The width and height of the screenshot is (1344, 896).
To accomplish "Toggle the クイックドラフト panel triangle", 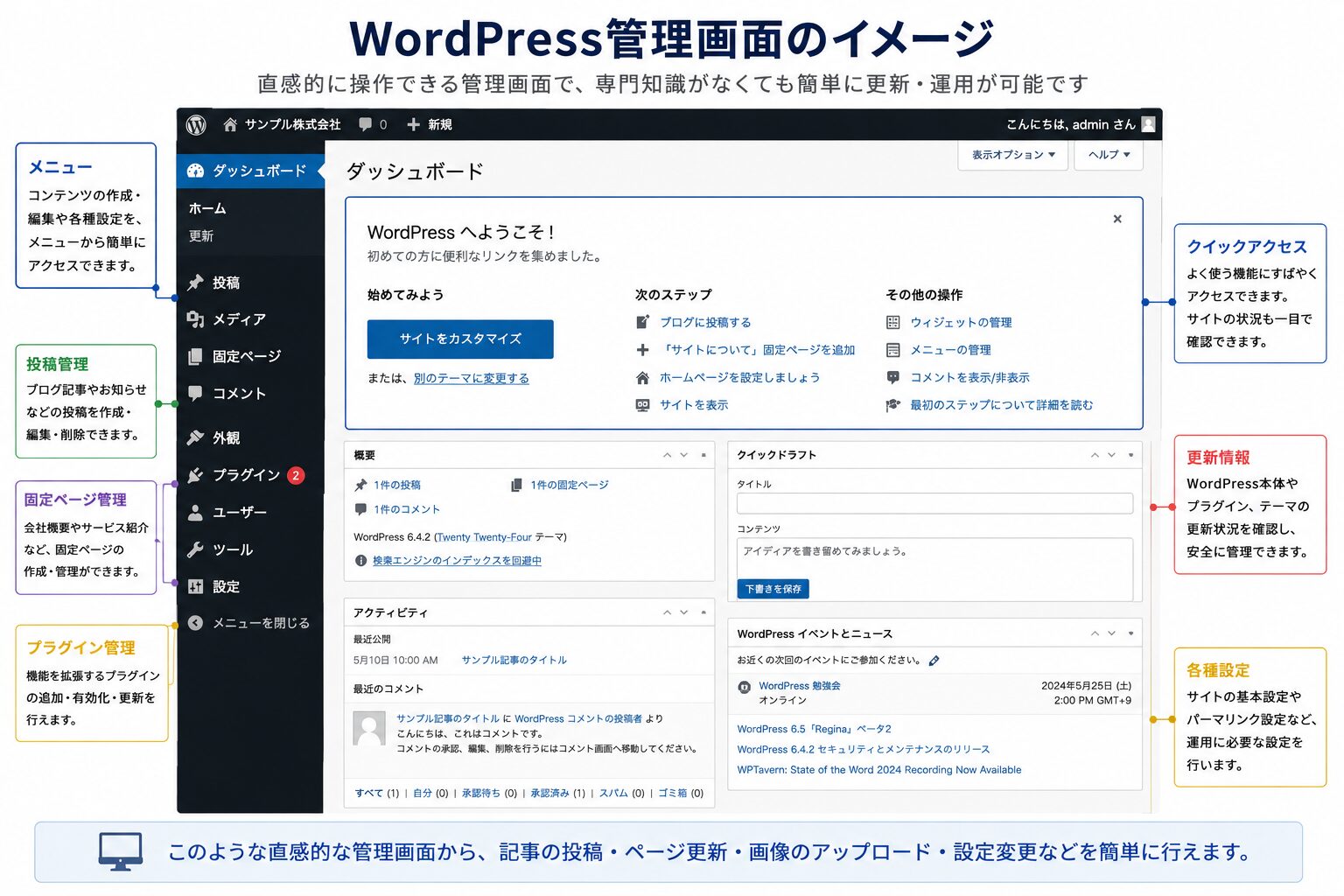I will click(x=1130, y=455).
